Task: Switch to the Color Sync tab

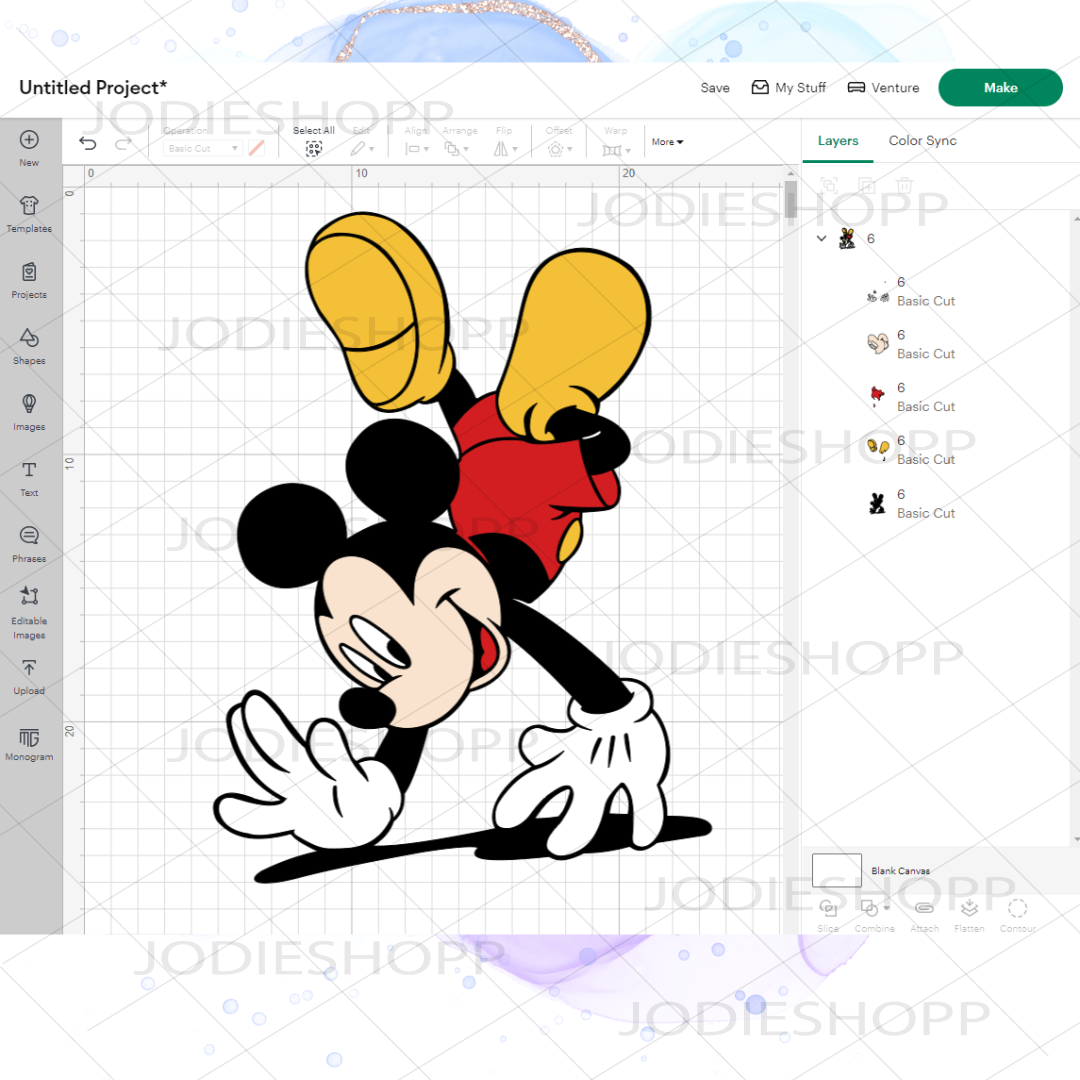Action: 922,141
